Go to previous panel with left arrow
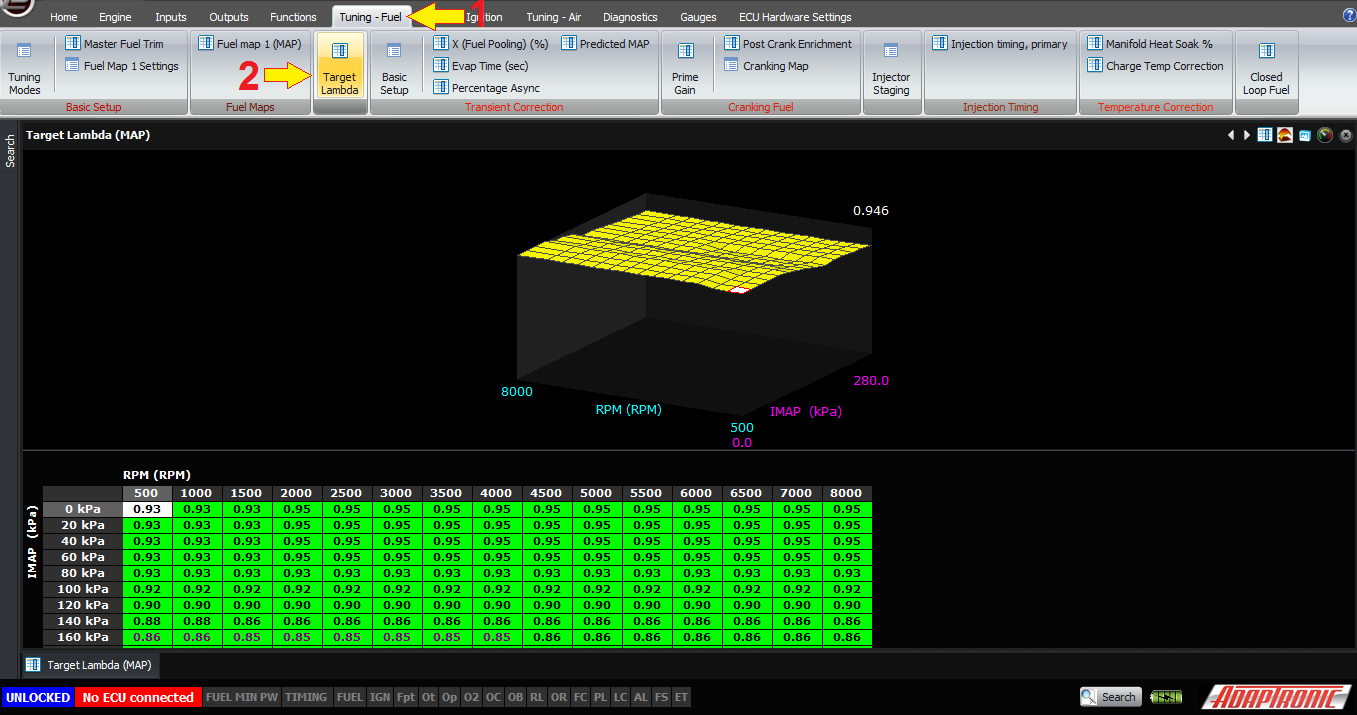 (x=1231, y=135)
